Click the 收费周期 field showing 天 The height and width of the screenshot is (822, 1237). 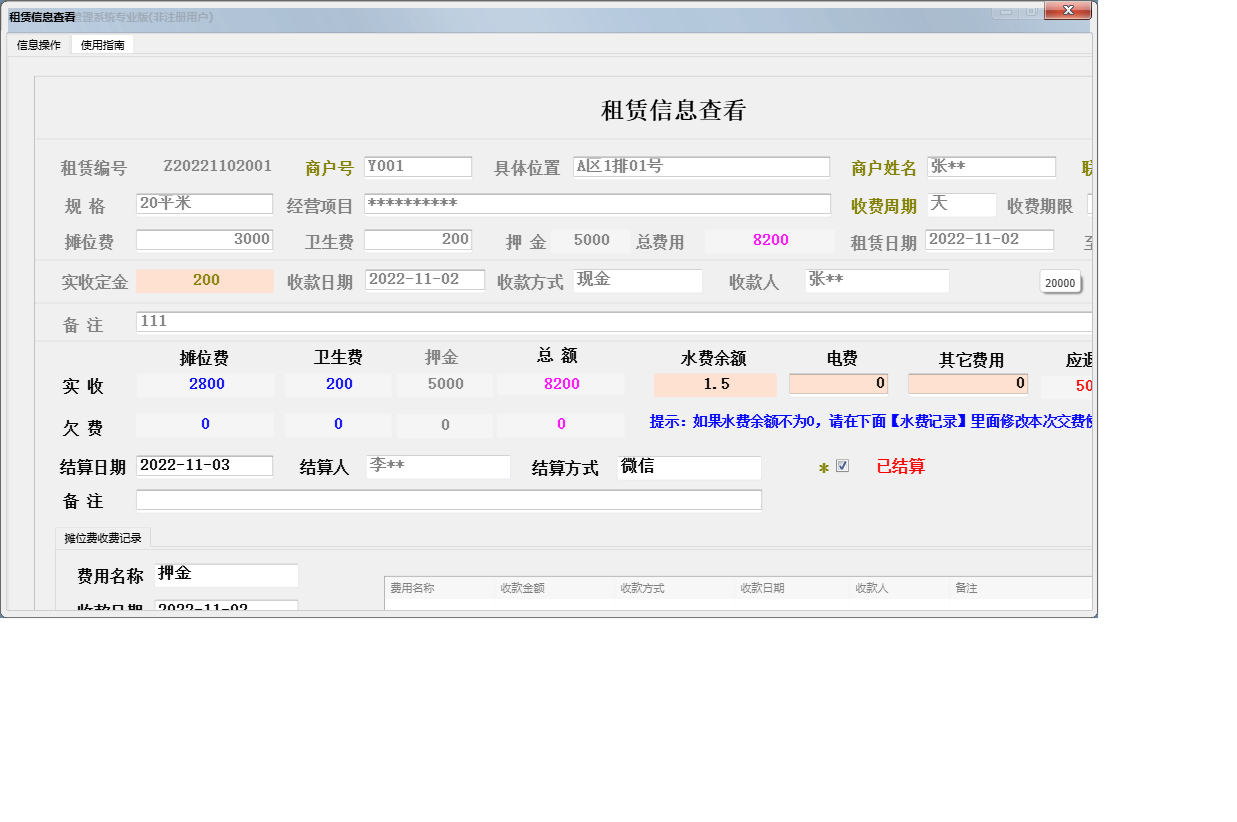[960, 204]
